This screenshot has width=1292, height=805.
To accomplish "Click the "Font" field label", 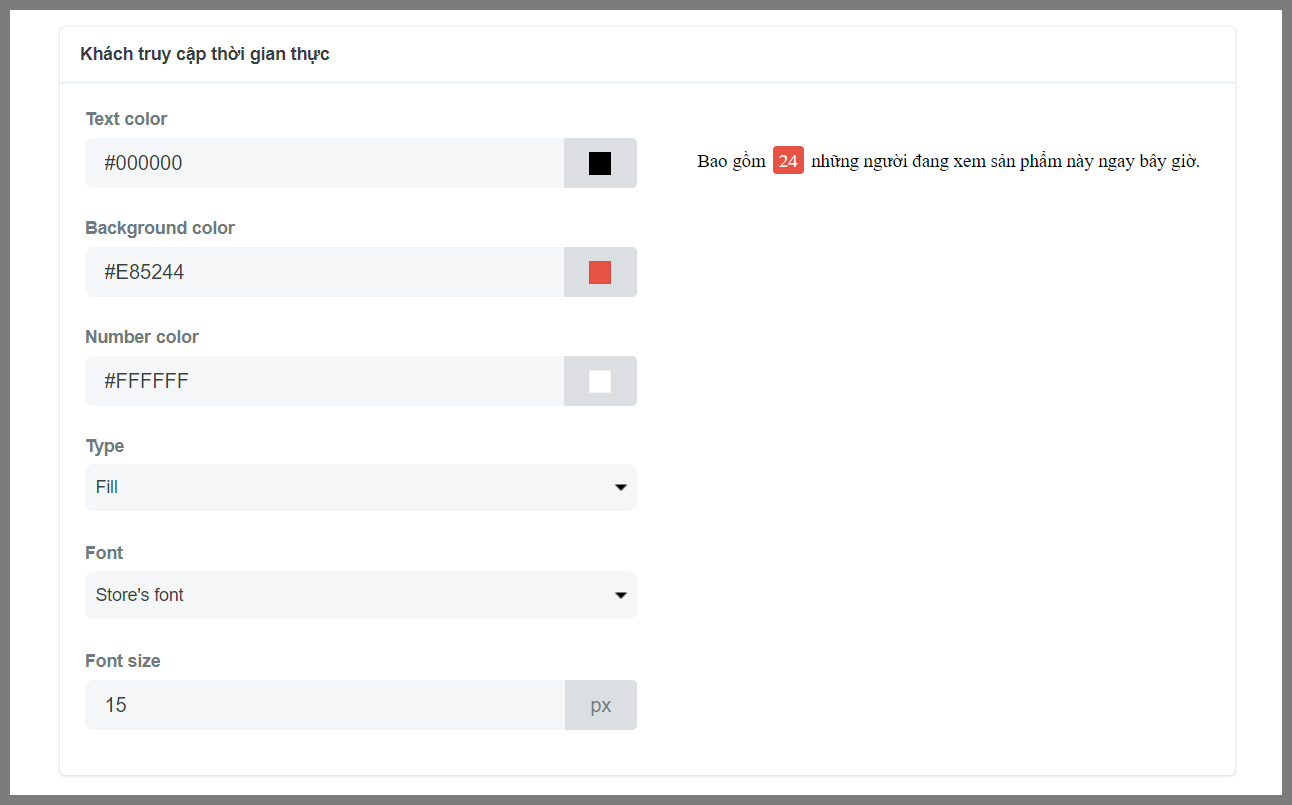I will pyautogui.click(x=104, y=553).
